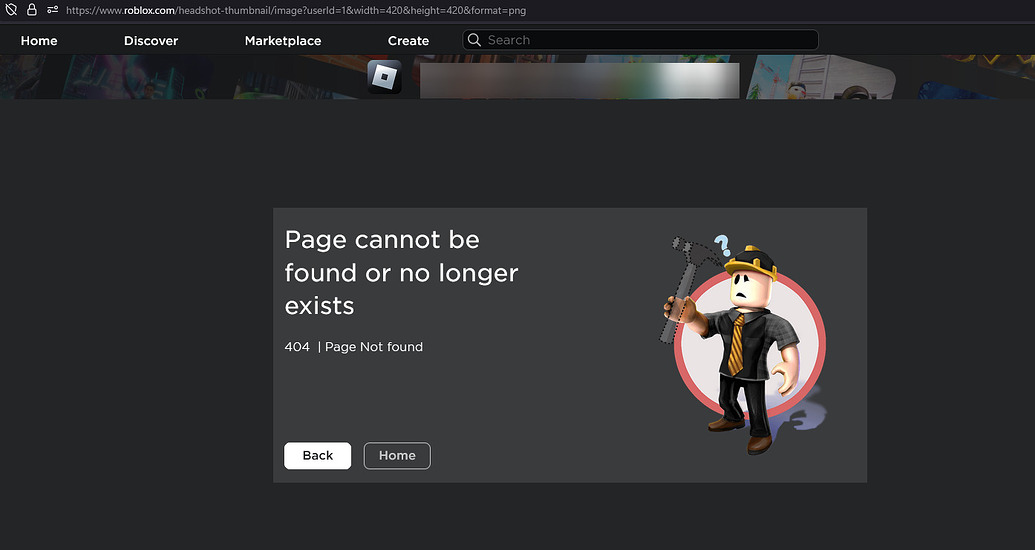The width and height of the screenshot is (1035, 550).
Task: Open the Discover navigation item
Action: pyautogui.click(x=151, y=41)
